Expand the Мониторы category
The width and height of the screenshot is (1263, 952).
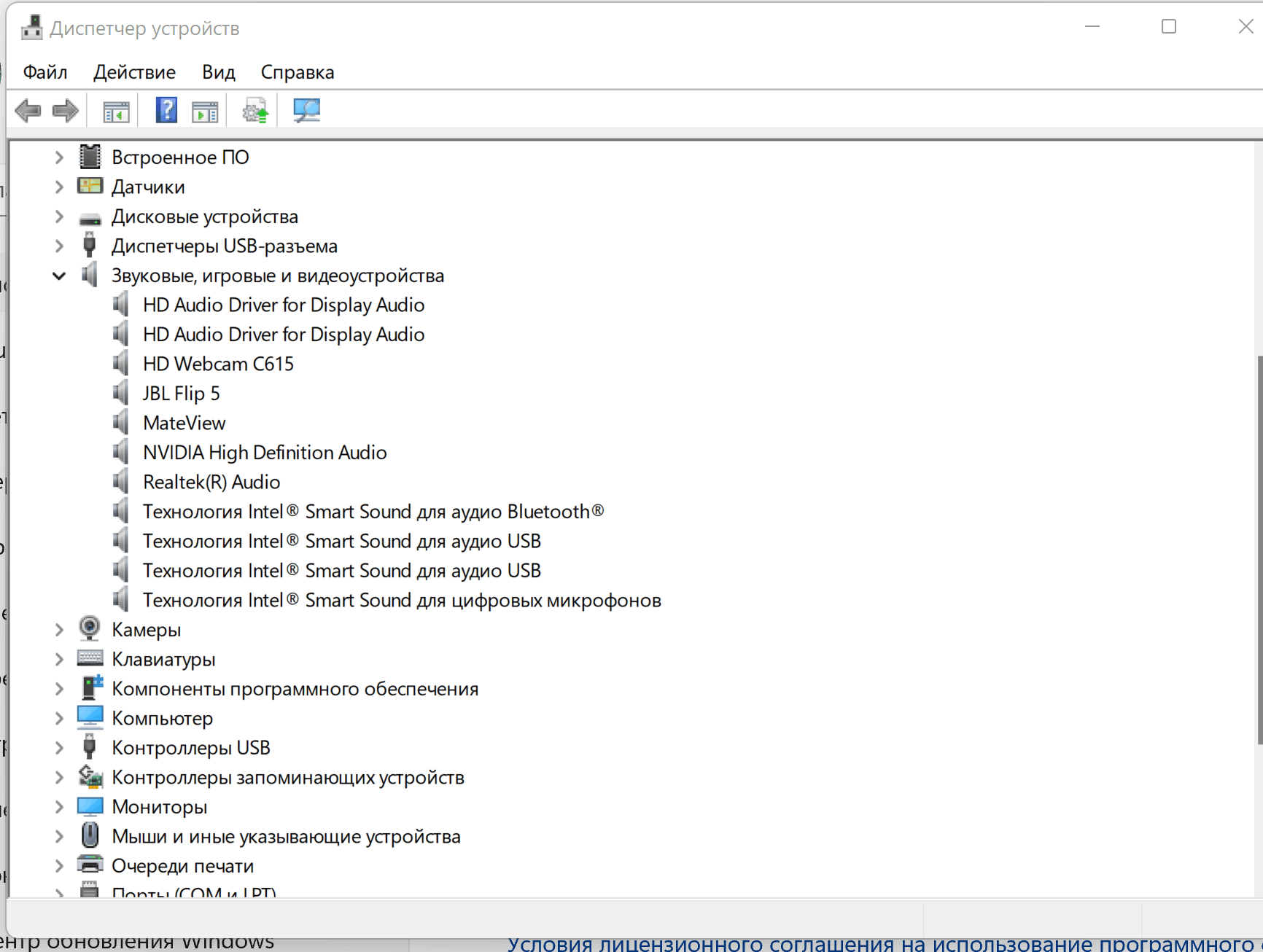(59, 806)
